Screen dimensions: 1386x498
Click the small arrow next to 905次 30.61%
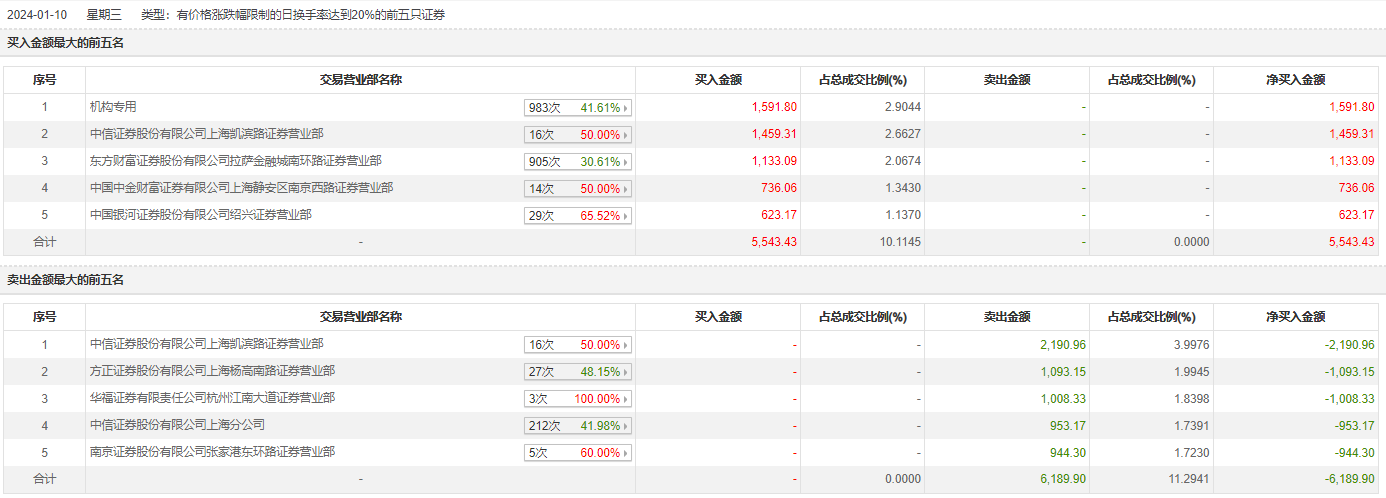(627, 162)
